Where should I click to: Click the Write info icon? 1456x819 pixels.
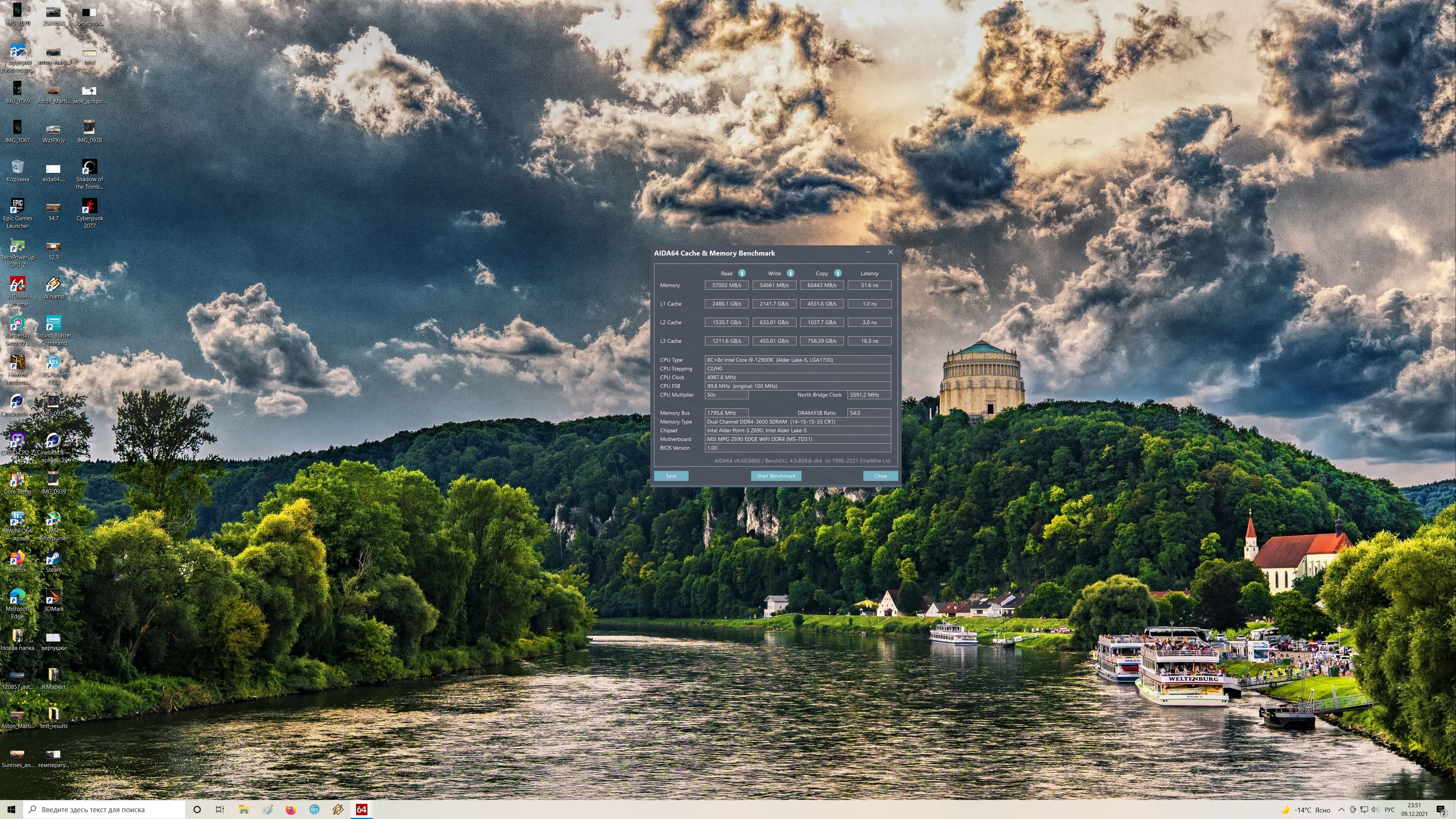[790, 273]
